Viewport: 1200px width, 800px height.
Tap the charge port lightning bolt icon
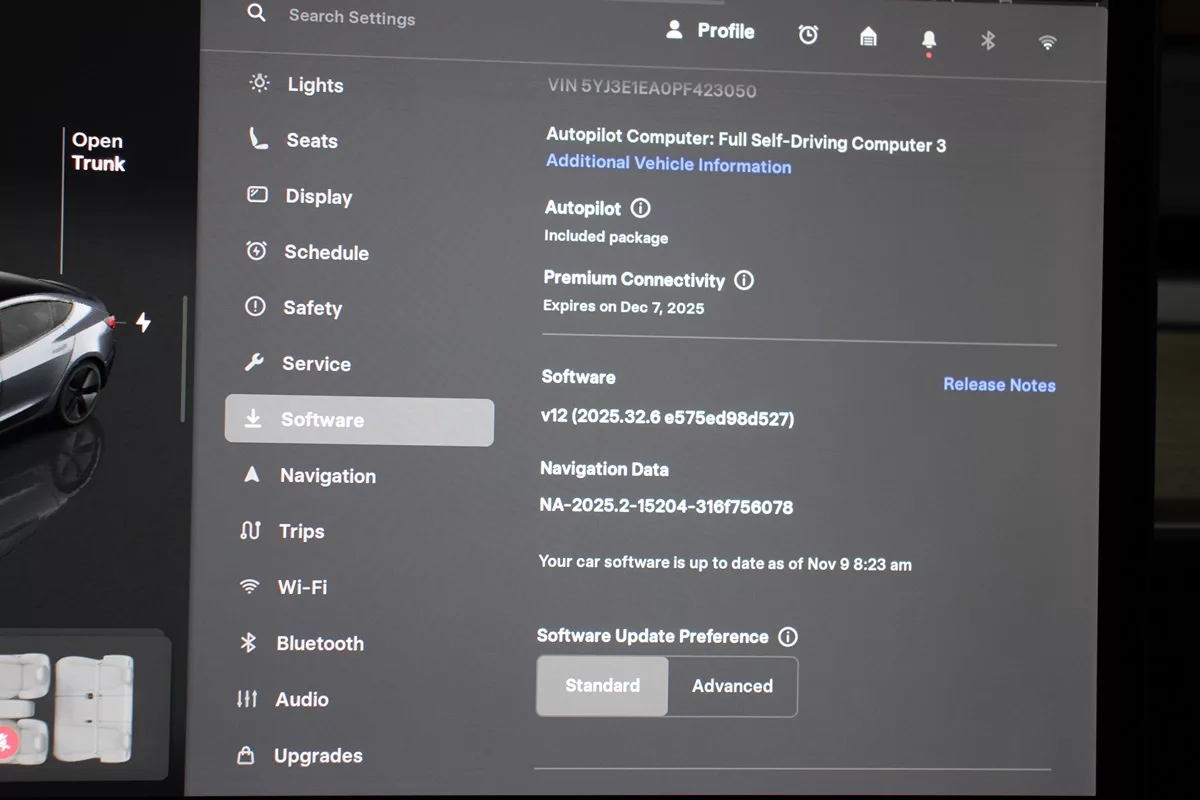pyautogui.click(x=143, y=322)
